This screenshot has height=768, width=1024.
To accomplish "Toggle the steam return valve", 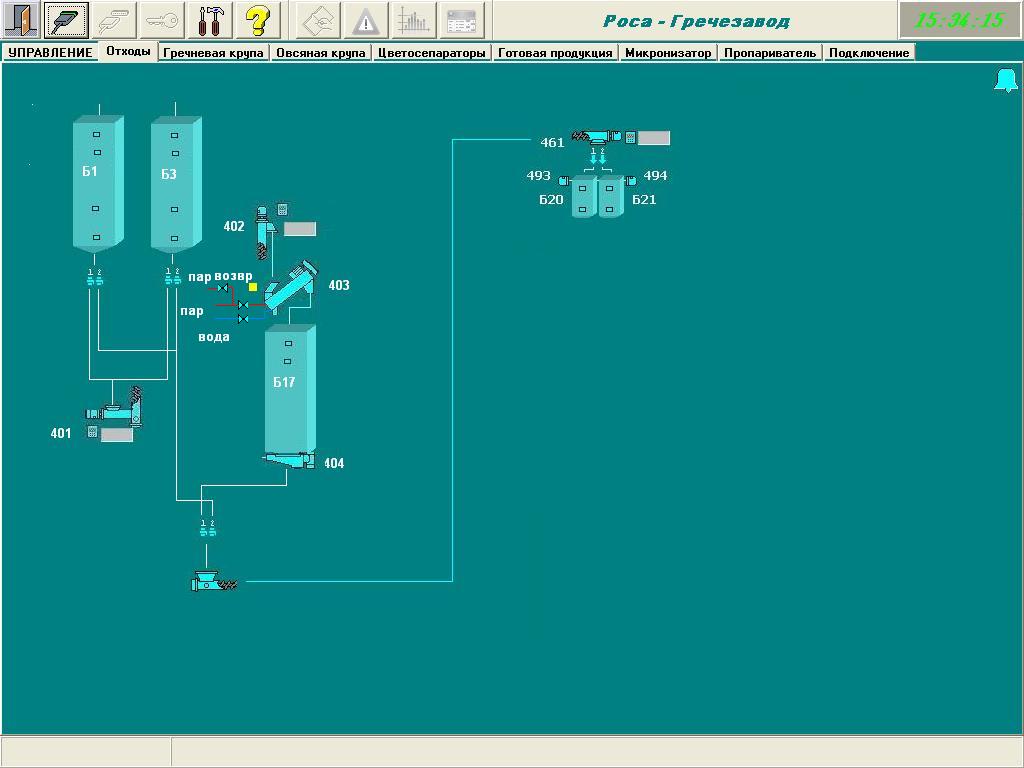I will coord(224,289).
